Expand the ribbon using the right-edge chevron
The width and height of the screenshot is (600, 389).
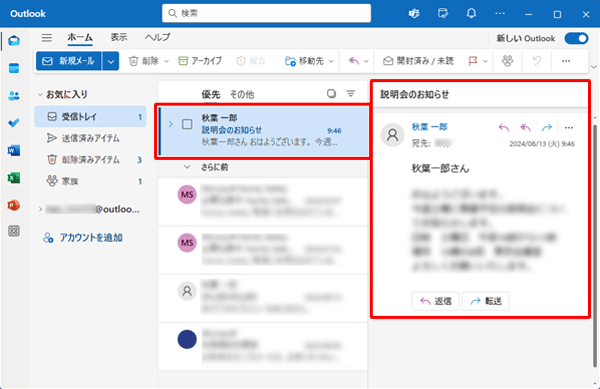(x=594, y=67)
